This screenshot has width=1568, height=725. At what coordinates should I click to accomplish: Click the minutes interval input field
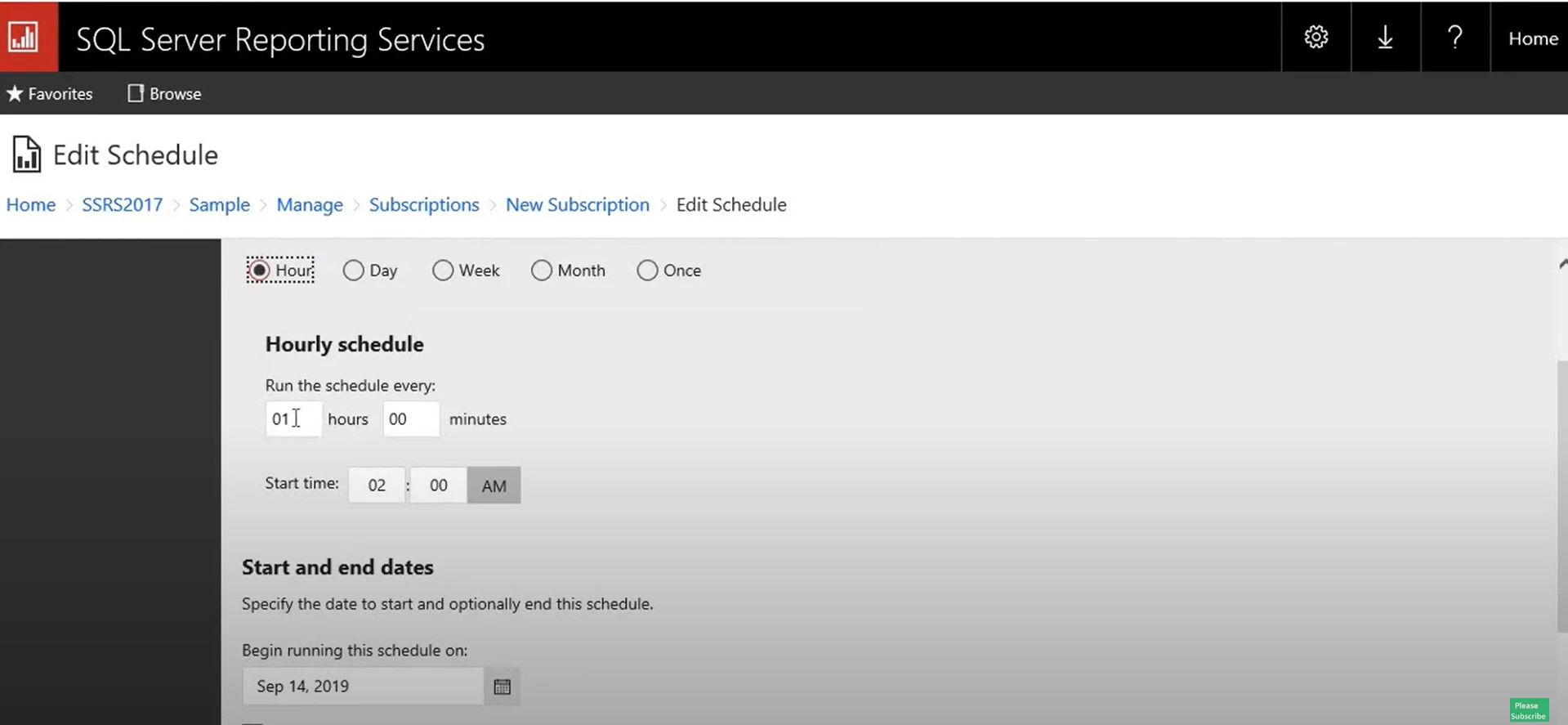pyautogui.click(x=410, y=419)
